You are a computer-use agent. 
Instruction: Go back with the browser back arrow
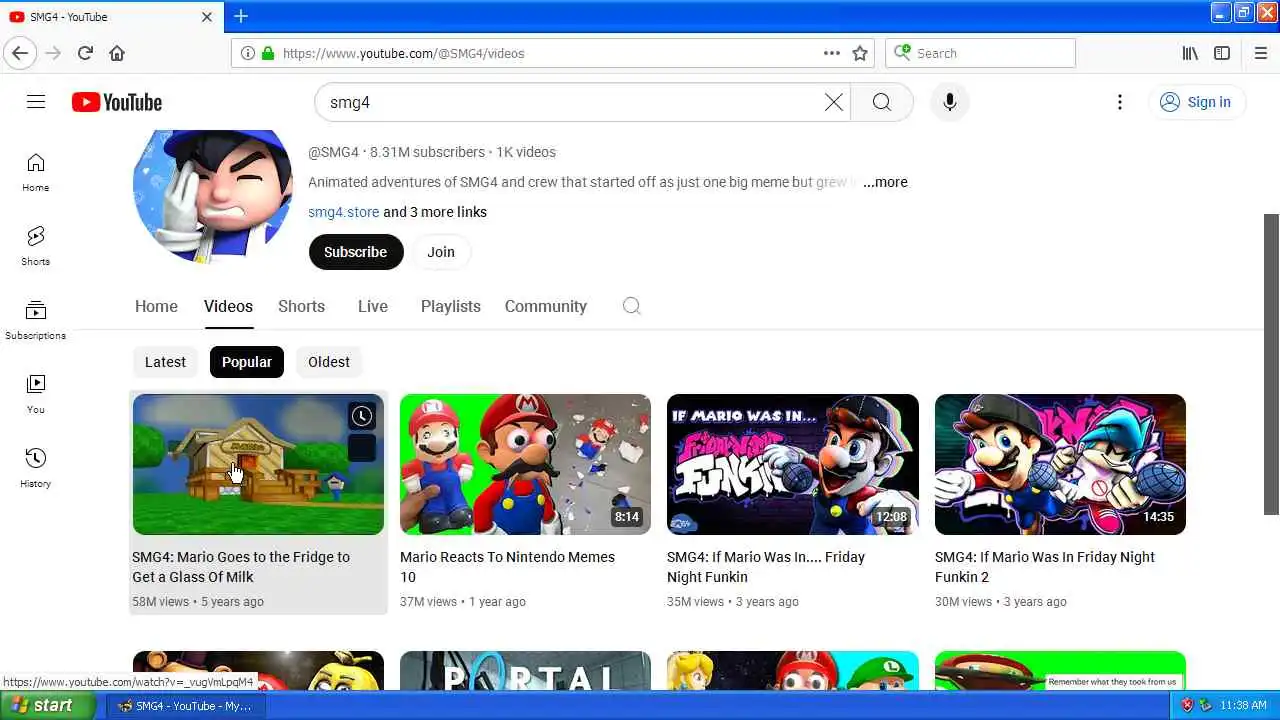(x=20, y=53)
